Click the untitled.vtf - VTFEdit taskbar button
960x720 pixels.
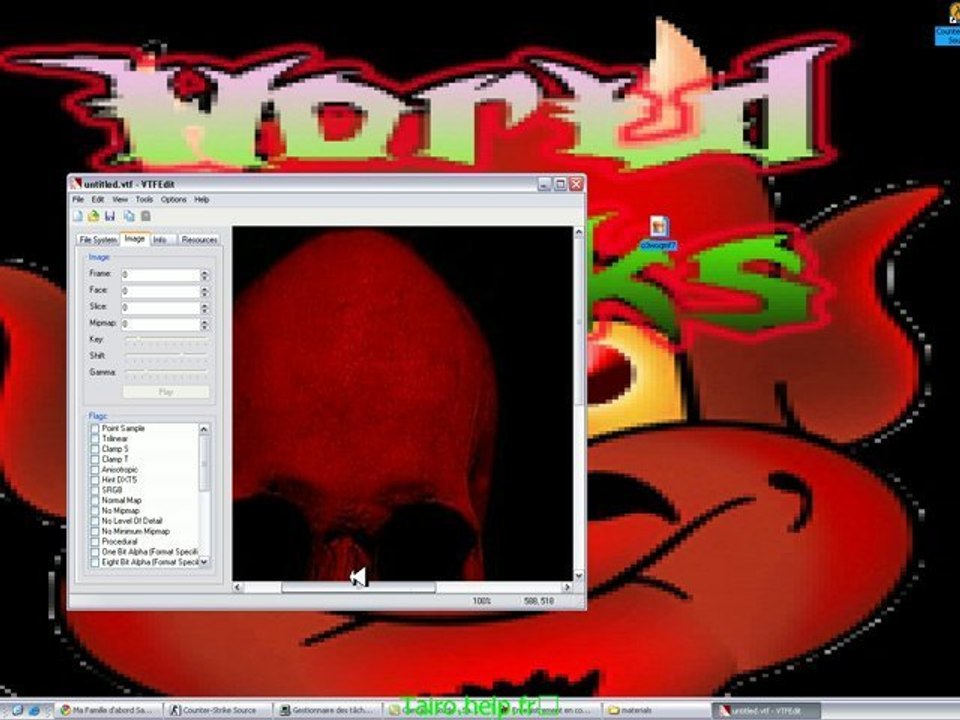pos(767,710)
